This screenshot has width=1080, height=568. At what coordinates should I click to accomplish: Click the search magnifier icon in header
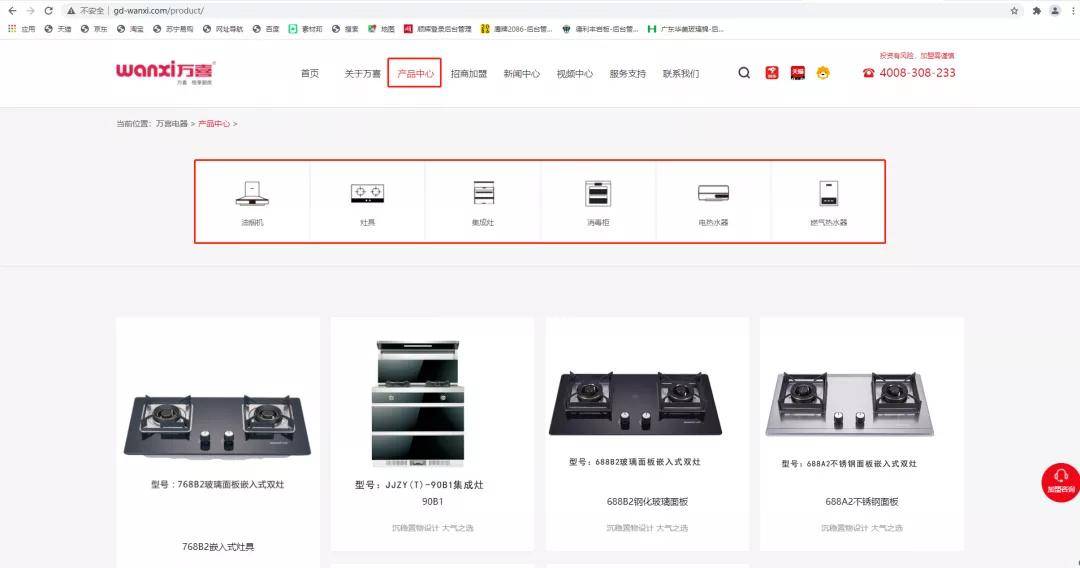click(744, 73)
